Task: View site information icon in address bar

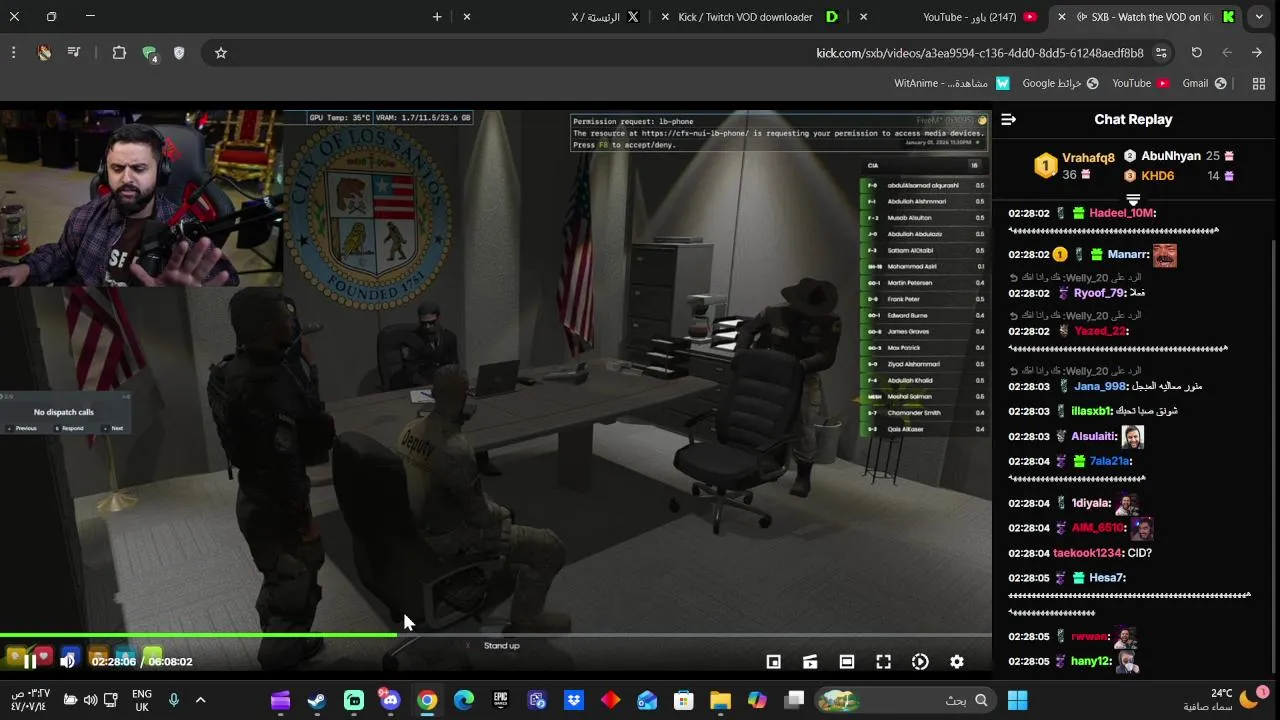Action: click(x=1161, y=53)
